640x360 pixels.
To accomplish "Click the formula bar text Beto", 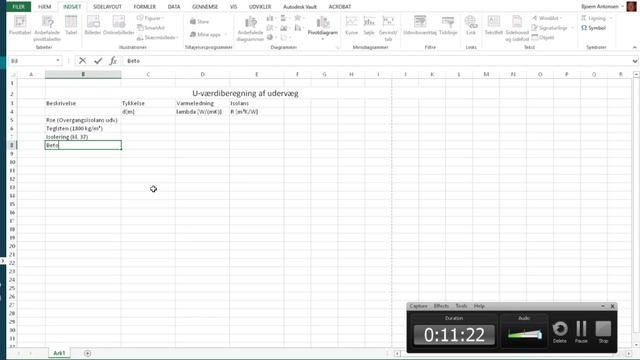I will point(133,61).
